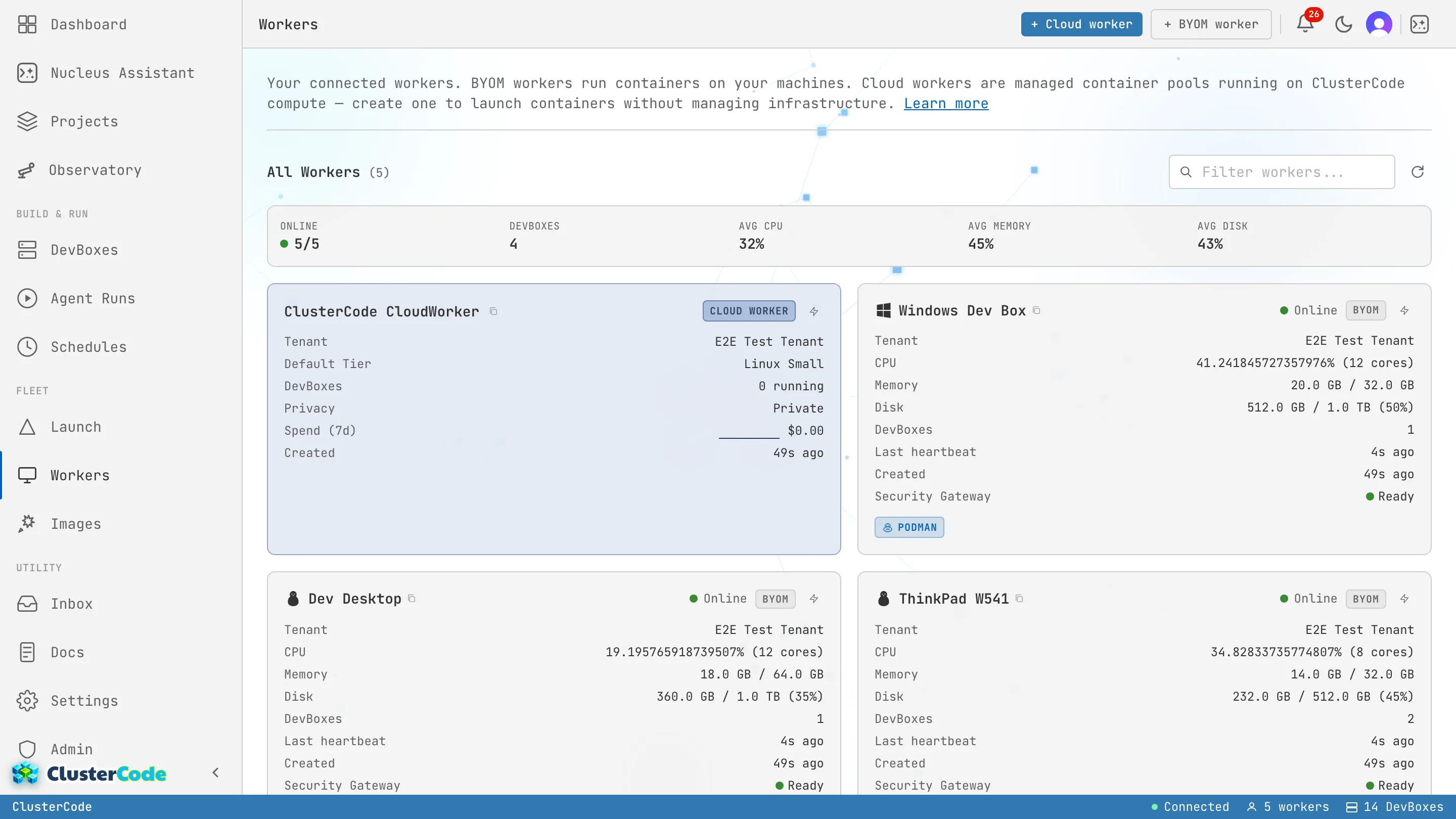Click the Images sparkle icon
The image size is (1456, 819).
(27, 524)
